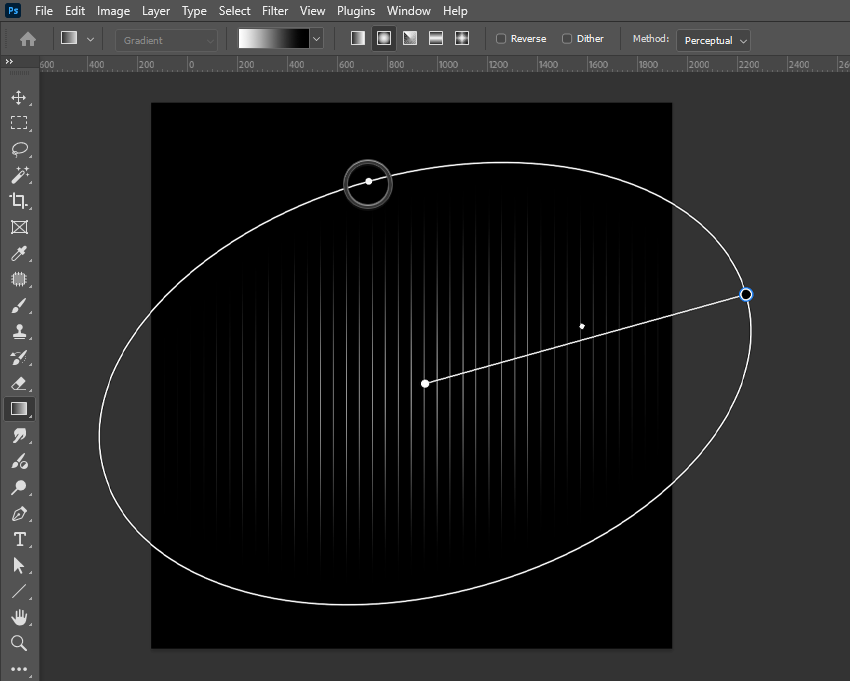Open the tool preset picker arrow
Viewport: 850px width, 681px height.
point(91,39)
